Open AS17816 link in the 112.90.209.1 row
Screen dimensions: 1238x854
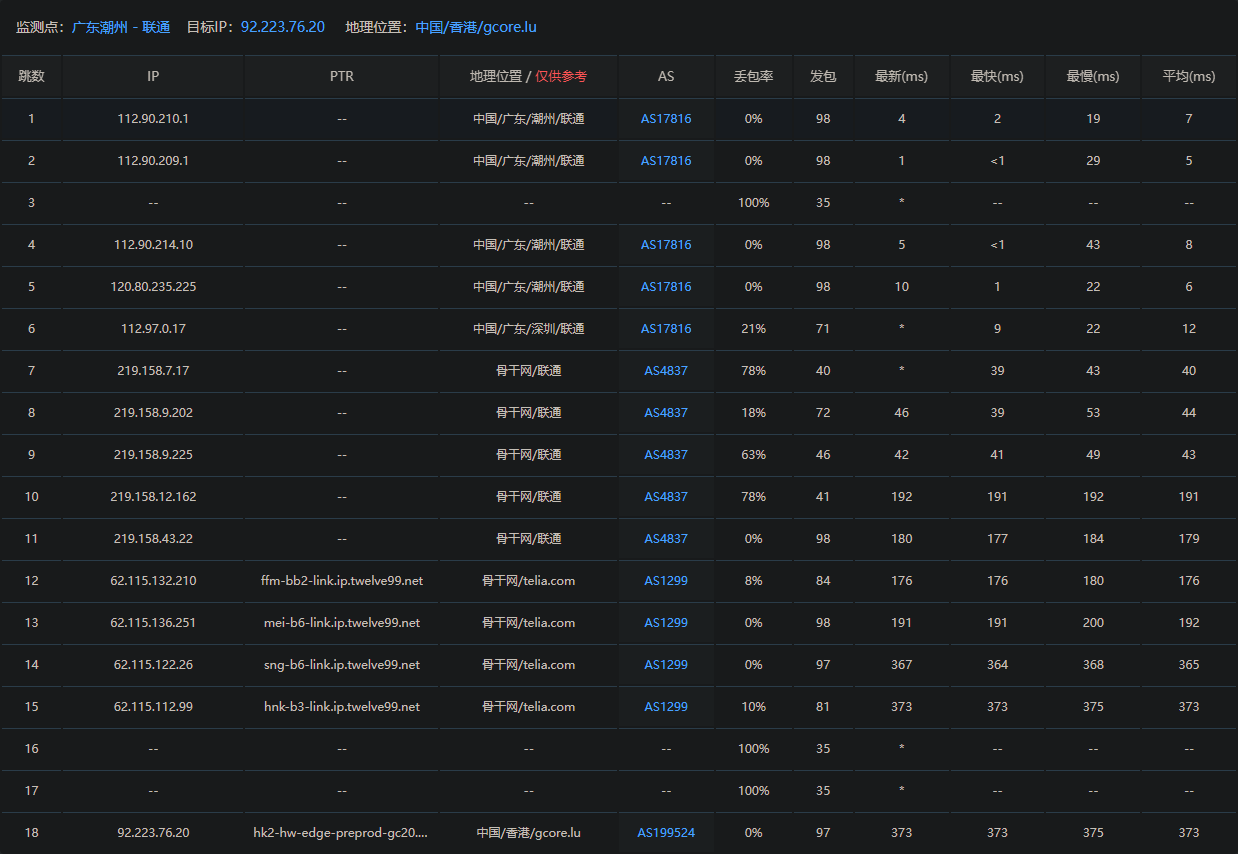click(x=666, y=161)
